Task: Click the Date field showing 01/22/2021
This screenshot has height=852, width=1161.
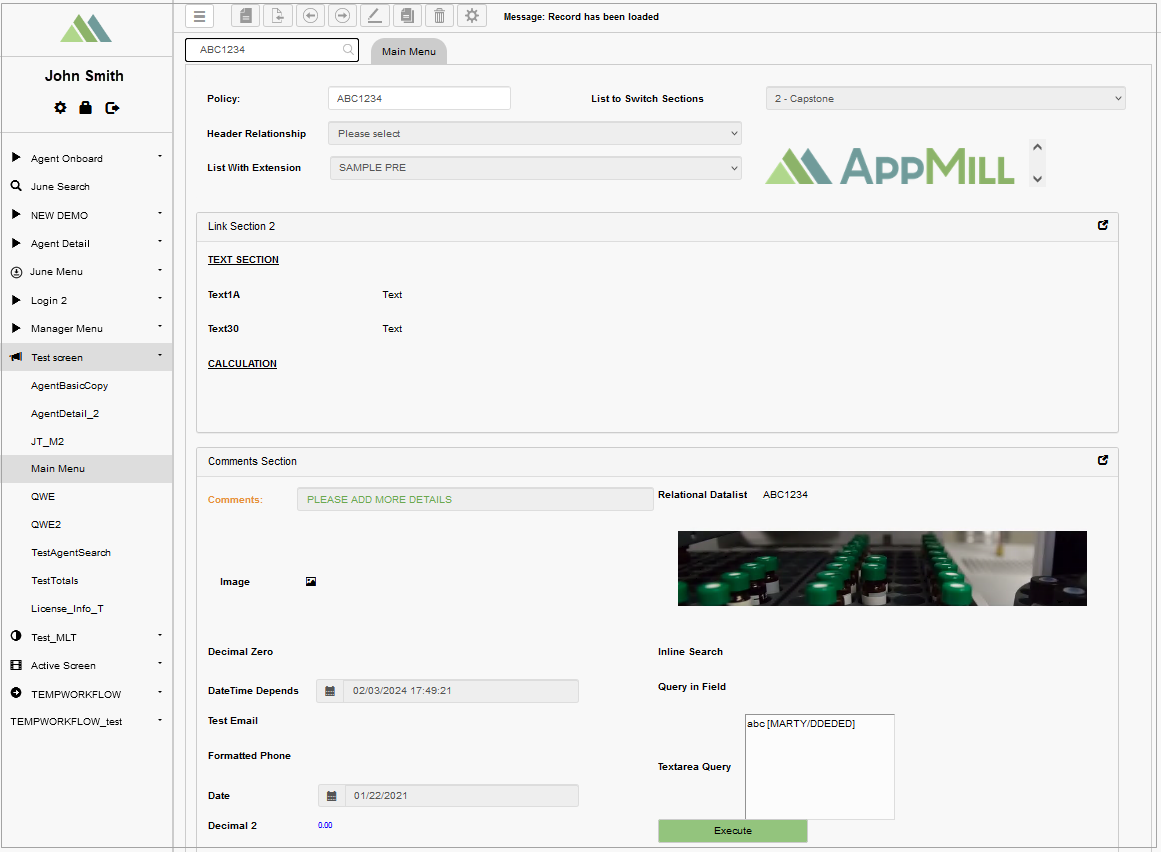Action: pos(461,796)
